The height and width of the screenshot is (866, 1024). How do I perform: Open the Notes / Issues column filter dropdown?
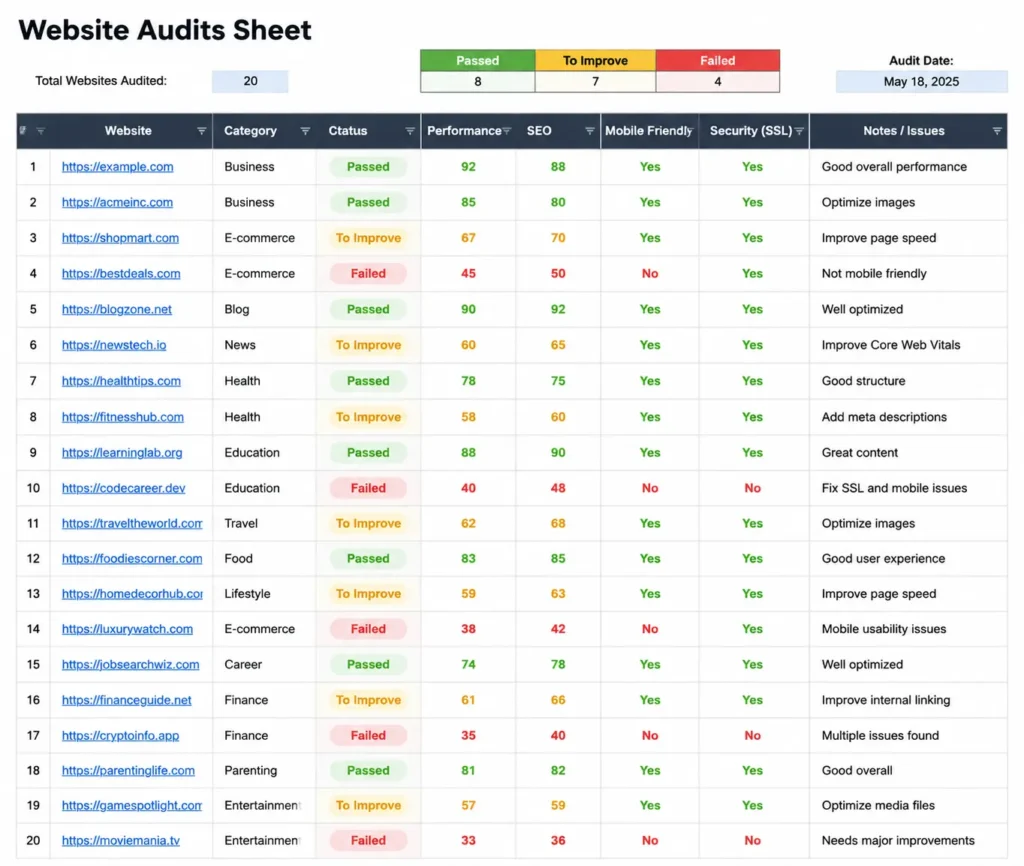[x=997, y=131]
